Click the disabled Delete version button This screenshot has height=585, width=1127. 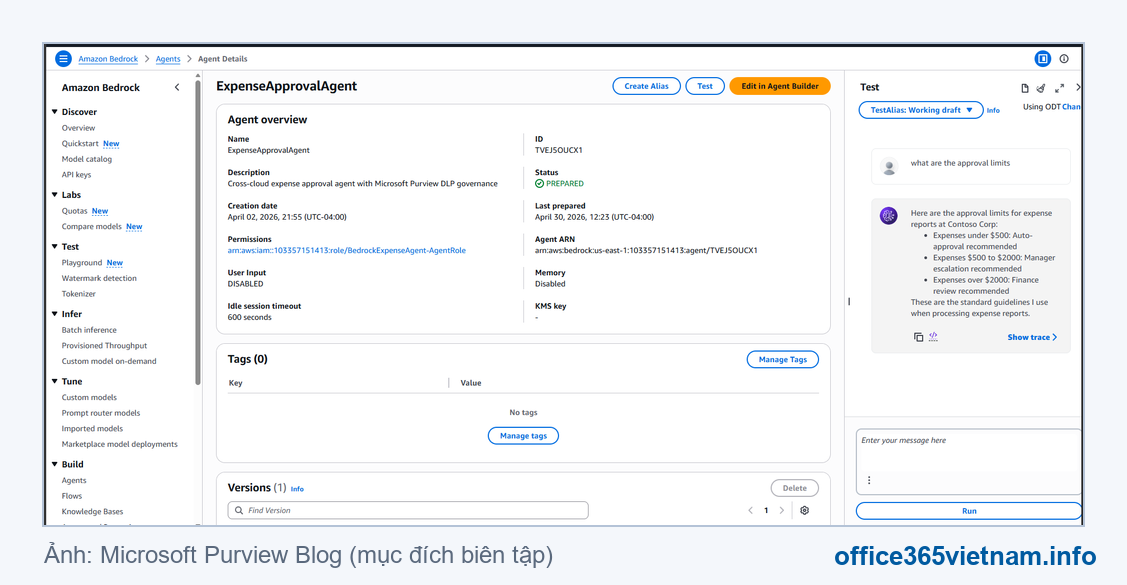[794, 488]
